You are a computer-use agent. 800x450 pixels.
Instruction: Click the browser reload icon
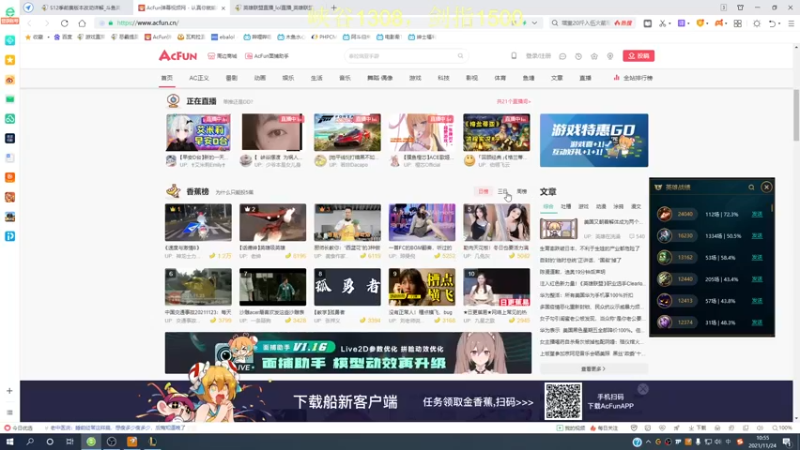[64, 23]
